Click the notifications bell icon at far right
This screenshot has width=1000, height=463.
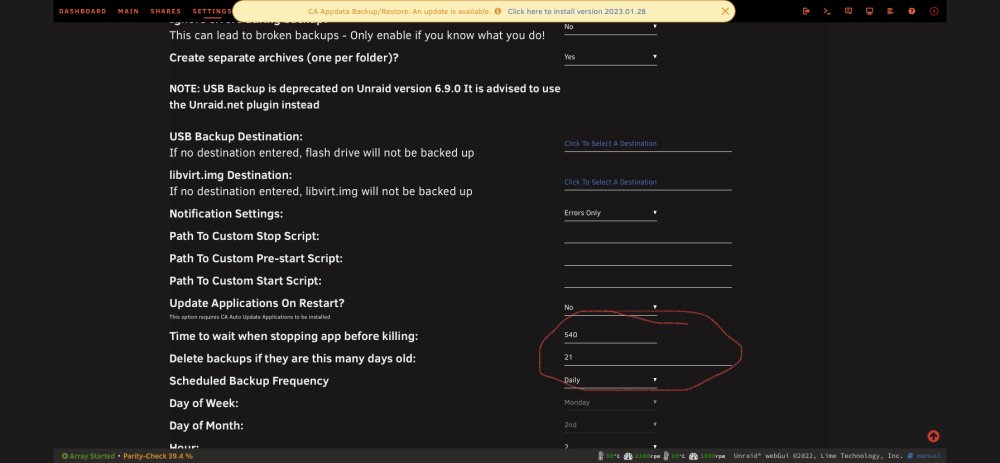point(934,11)
